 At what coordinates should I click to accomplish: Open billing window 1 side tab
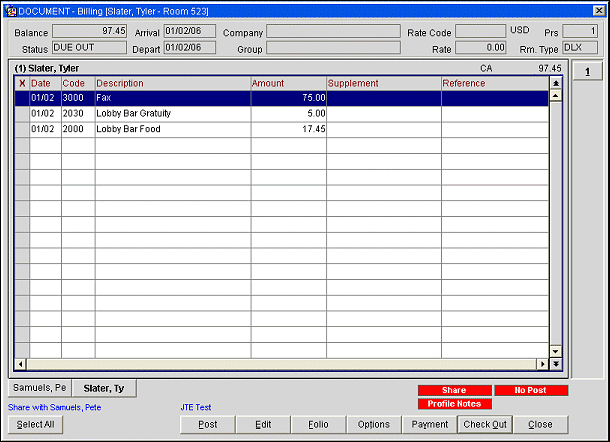point(587,71)
